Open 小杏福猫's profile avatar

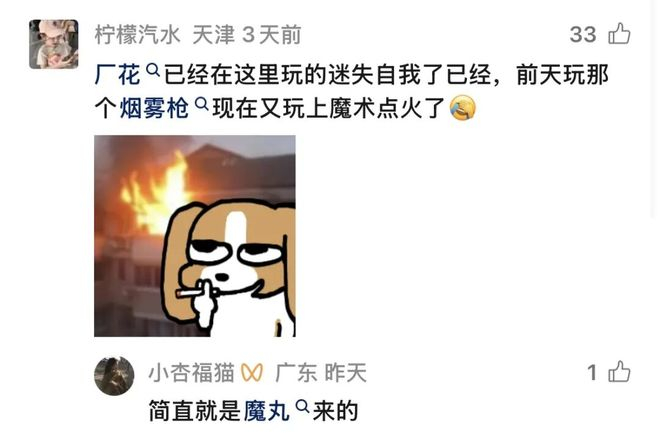point(114,376)
